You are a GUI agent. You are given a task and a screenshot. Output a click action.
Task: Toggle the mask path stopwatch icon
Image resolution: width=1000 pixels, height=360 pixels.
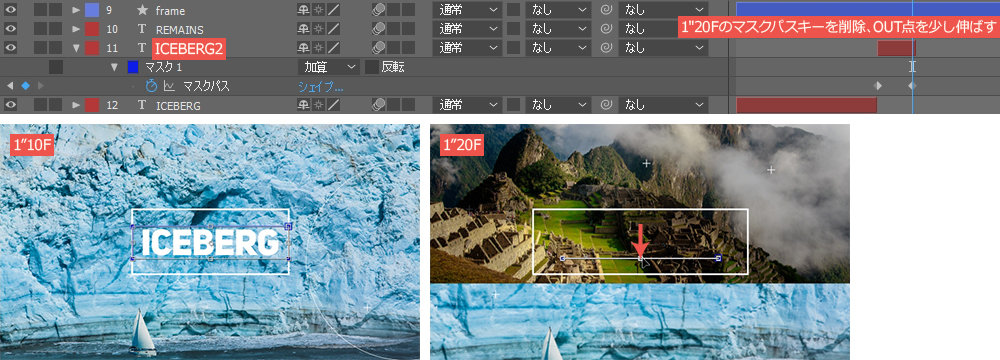click(x=151, y=86)
